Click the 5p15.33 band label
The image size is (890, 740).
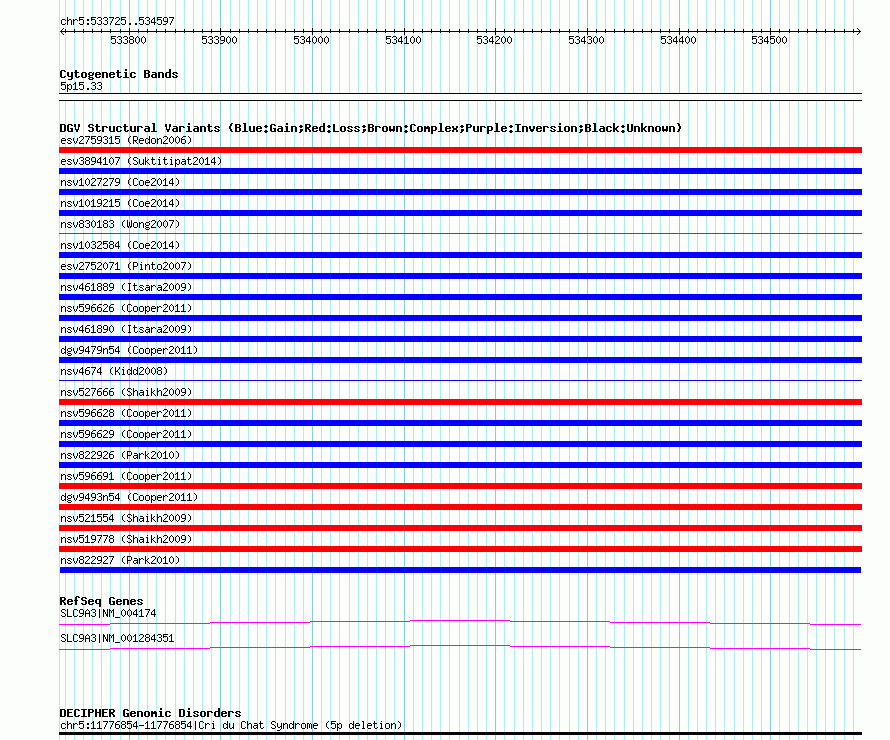81,86
